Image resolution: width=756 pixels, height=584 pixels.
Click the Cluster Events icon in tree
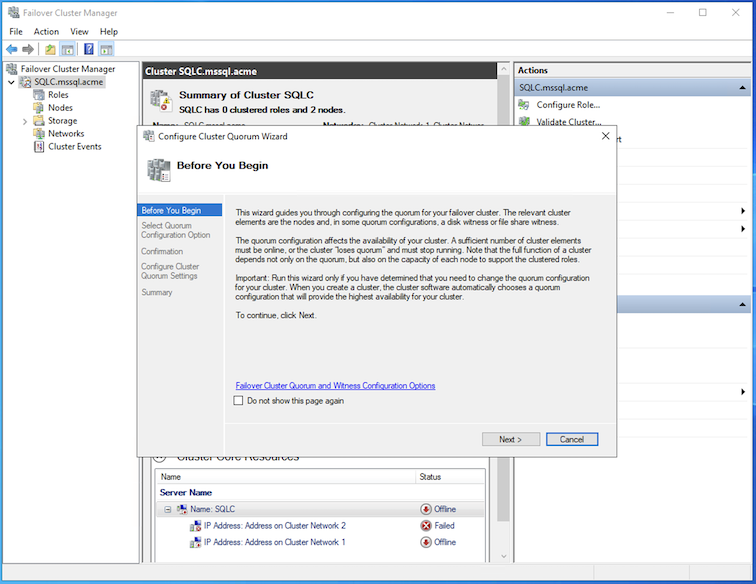tap(39, 147)
